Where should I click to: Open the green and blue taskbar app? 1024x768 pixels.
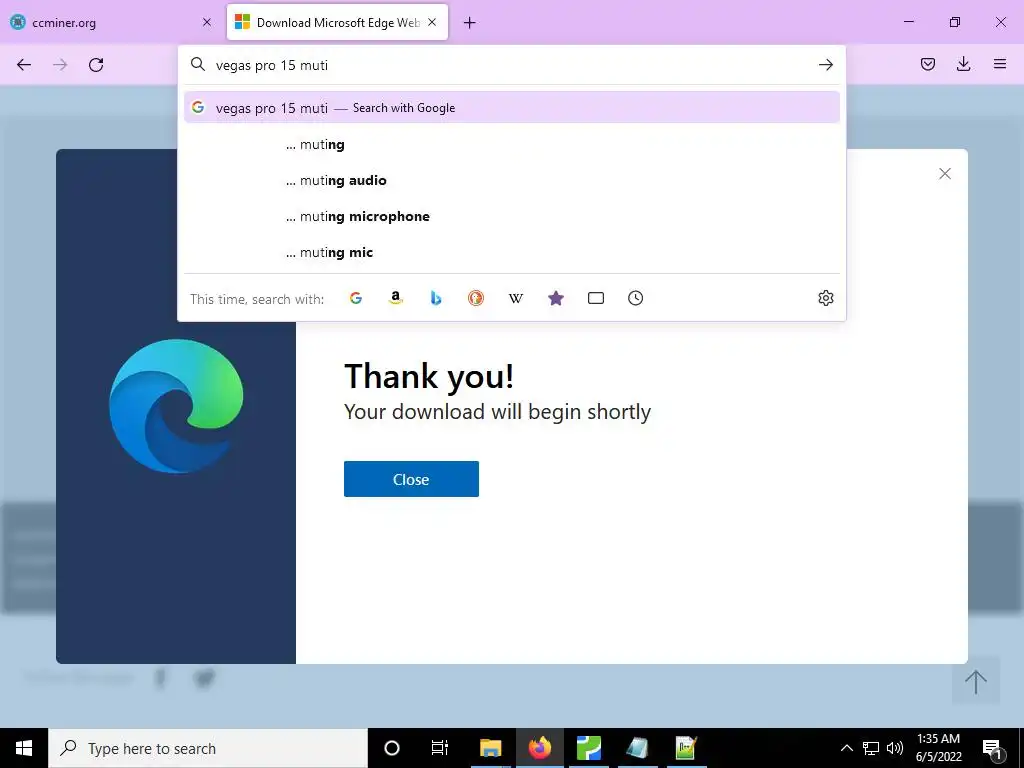click(588, 748)
